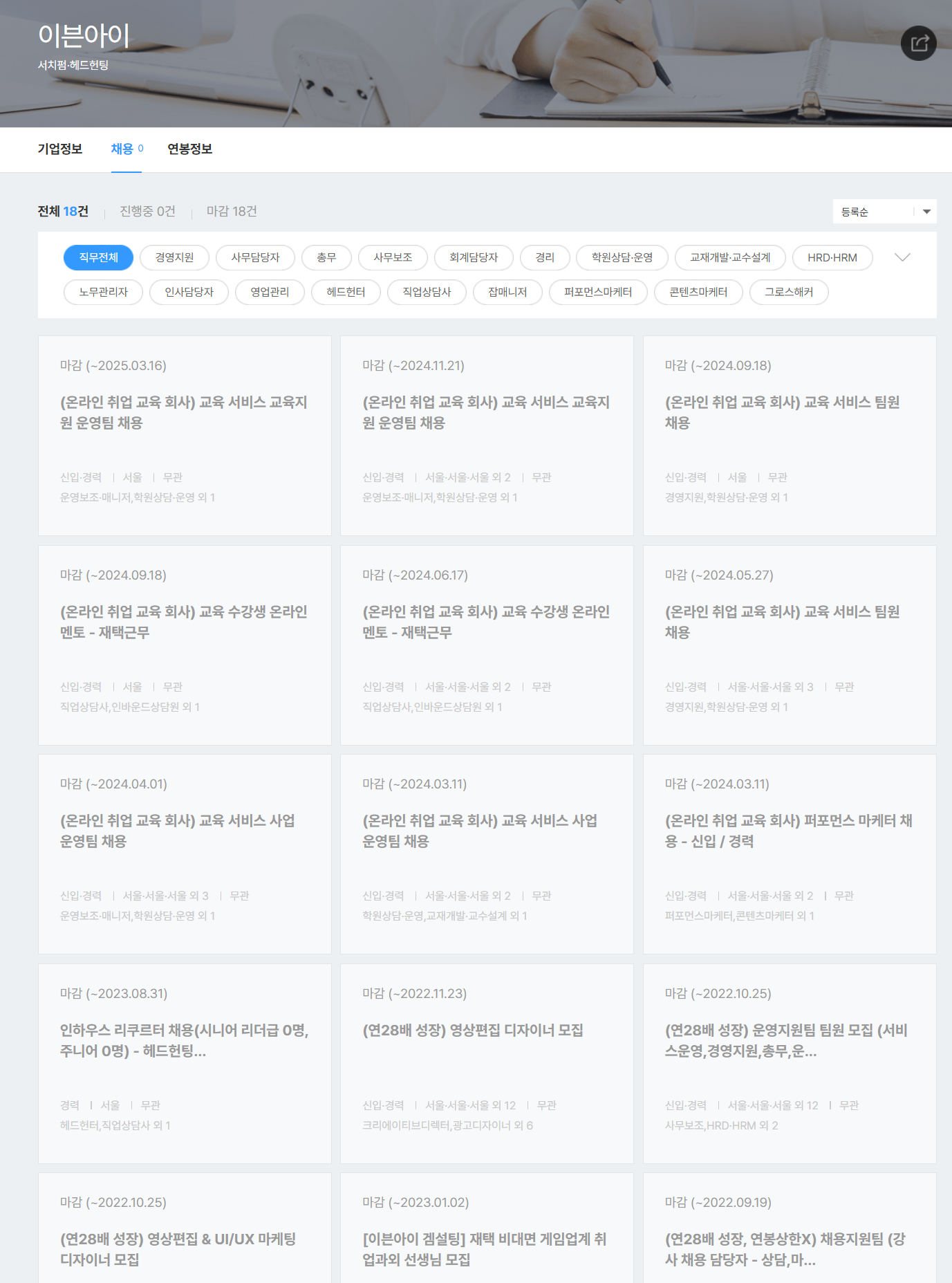The width and height of the screenshot is (952, 1283).
Task: Open the 퍼포먼스 마케터 채용 posting
Action: coord(790,854)
